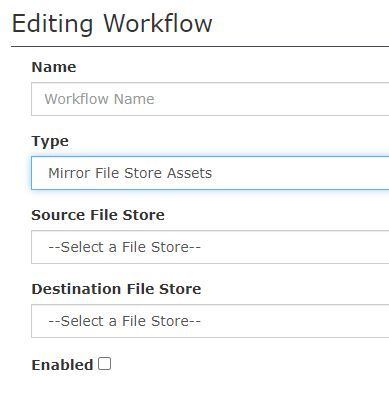Toggle the box beside Enabled
389x408 pixels.
104,364
